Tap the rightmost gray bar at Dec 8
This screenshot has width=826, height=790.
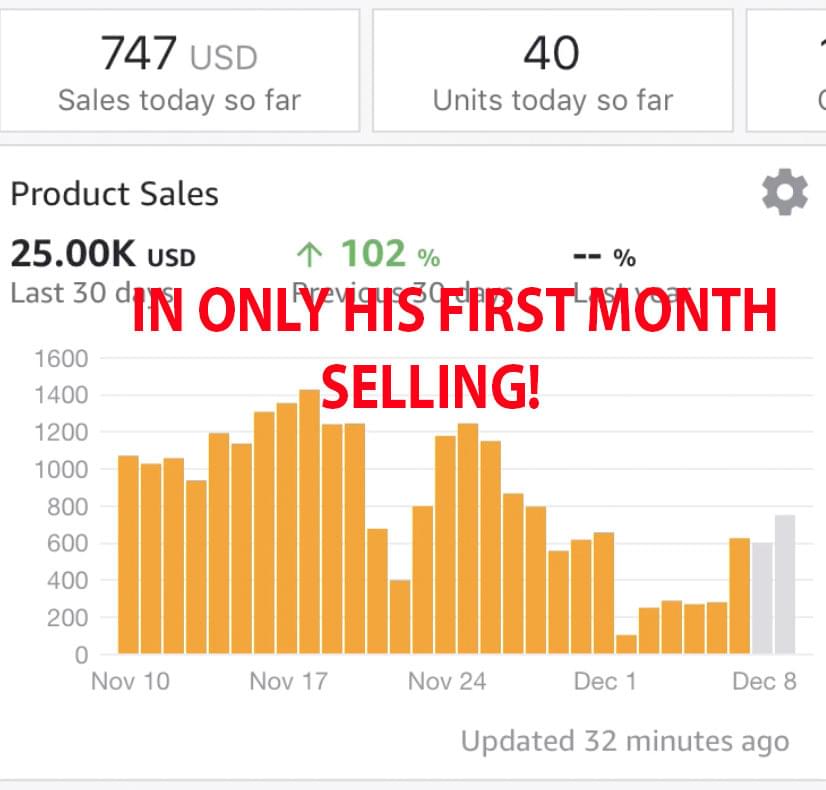(x=785, y=585)
